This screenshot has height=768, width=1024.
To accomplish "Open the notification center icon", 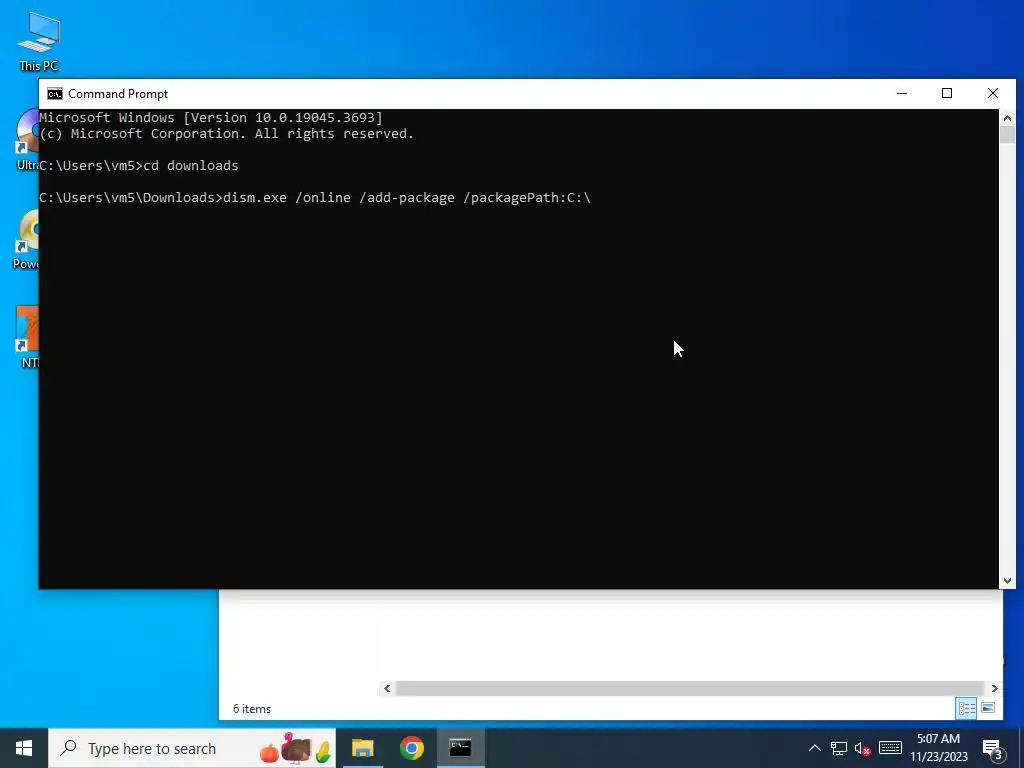I will coord(992,749).
